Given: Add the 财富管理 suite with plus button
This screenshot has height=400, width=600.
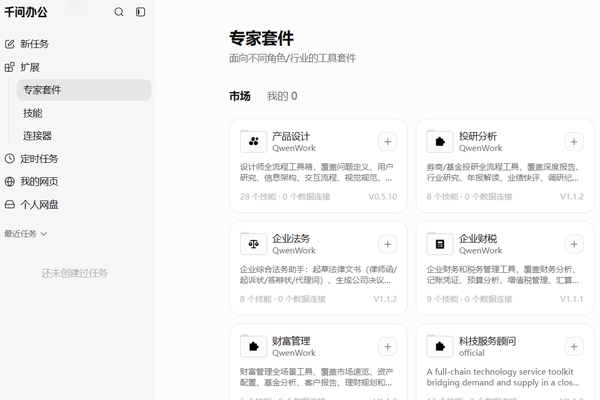Looking at the screenshot, I should pyautogui.click(x=387, y=346).
